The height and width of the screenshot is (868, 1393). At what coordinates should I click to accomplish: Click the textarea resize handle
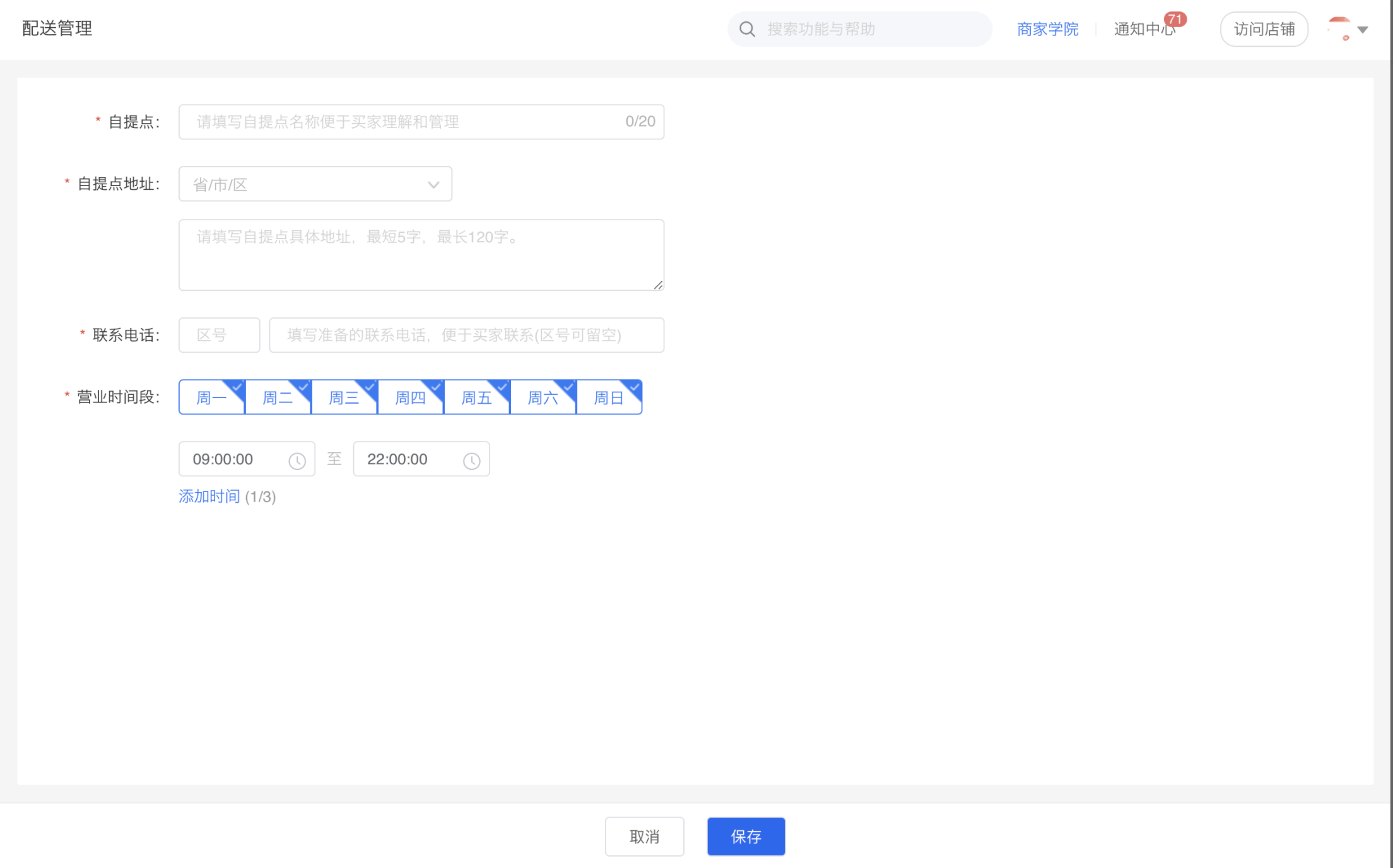coord(658,284)
